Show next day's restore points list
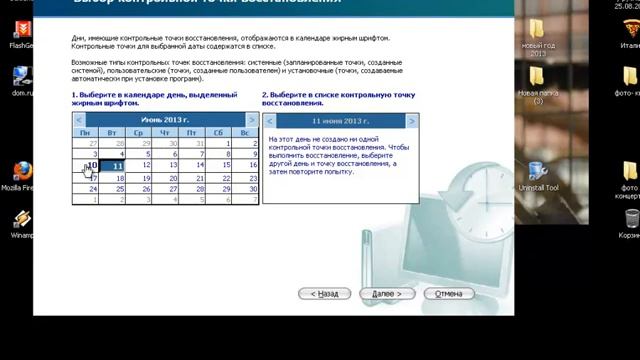Image resolution: width=640 pixels, height=360 pixels. [412, 121]
